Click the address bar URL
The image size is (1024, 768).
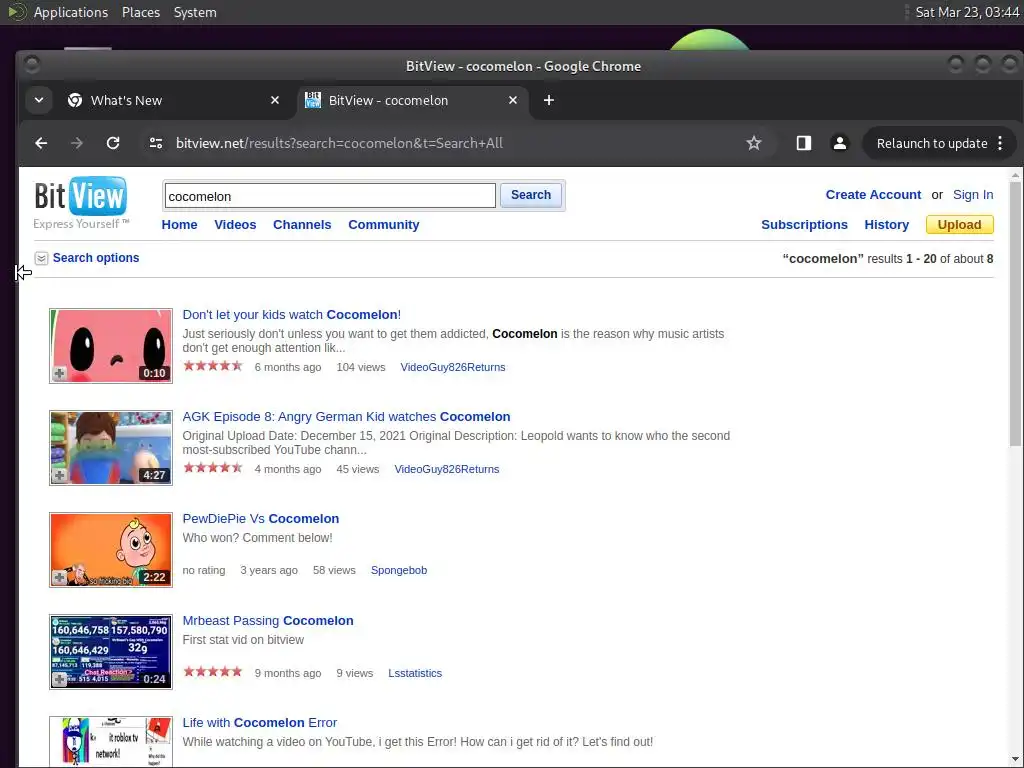tap(339, 143)
